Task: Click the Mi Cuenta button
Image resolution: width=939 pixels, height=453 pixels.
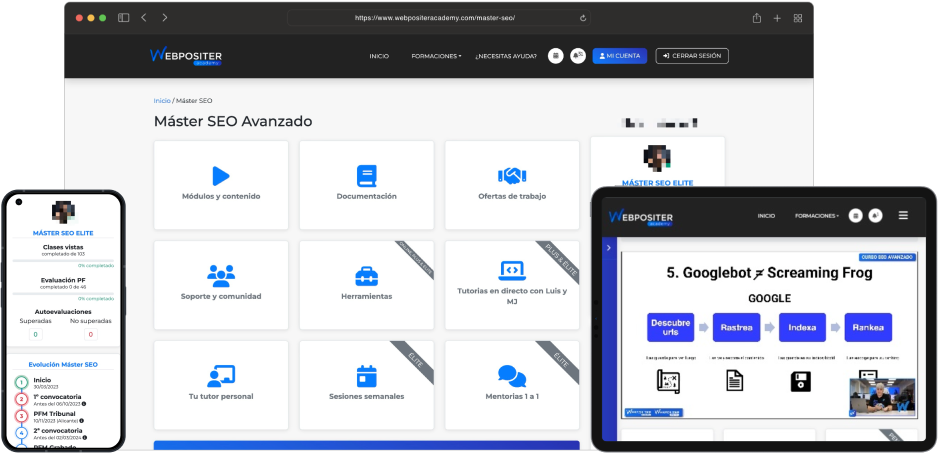Action: point(619,56)
